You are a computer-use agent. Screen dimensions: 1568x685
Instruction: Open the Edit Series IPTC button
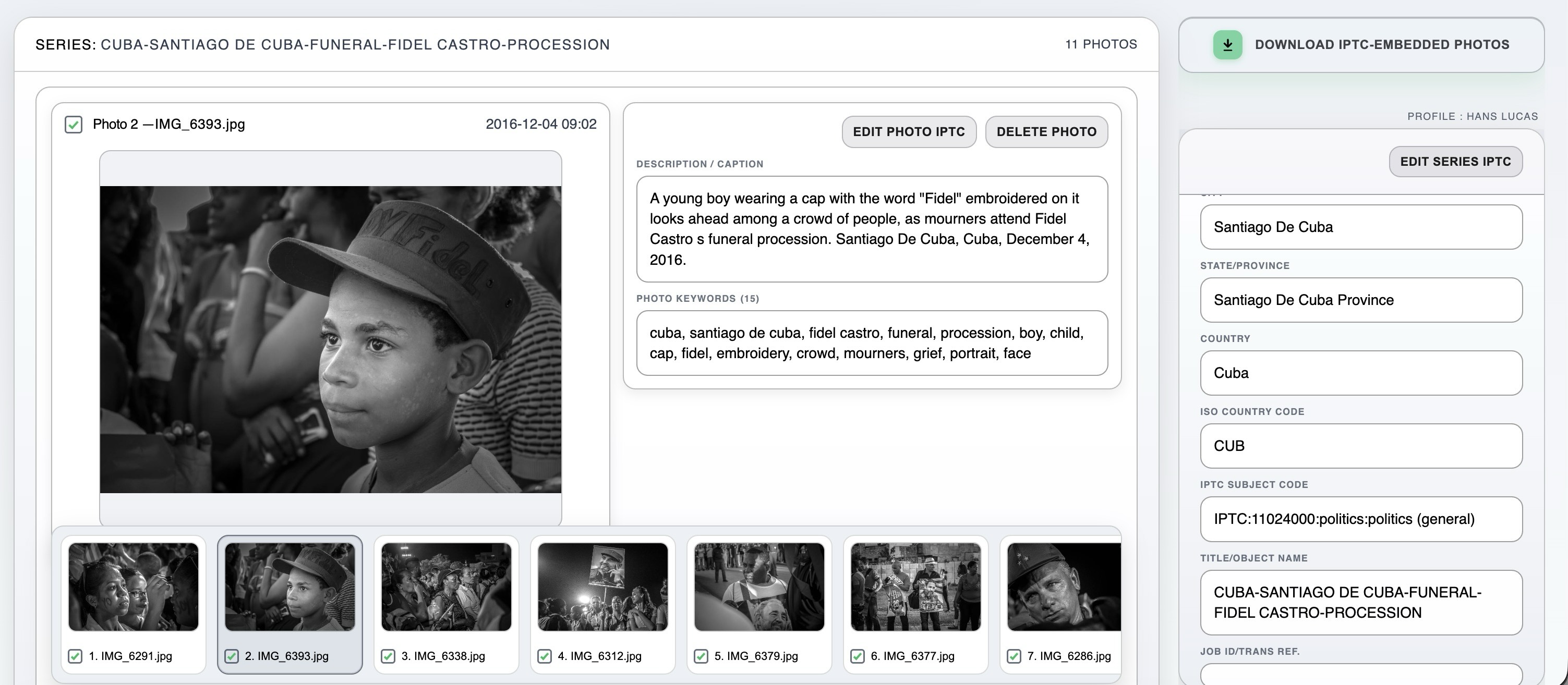(x=1455, y=162)
